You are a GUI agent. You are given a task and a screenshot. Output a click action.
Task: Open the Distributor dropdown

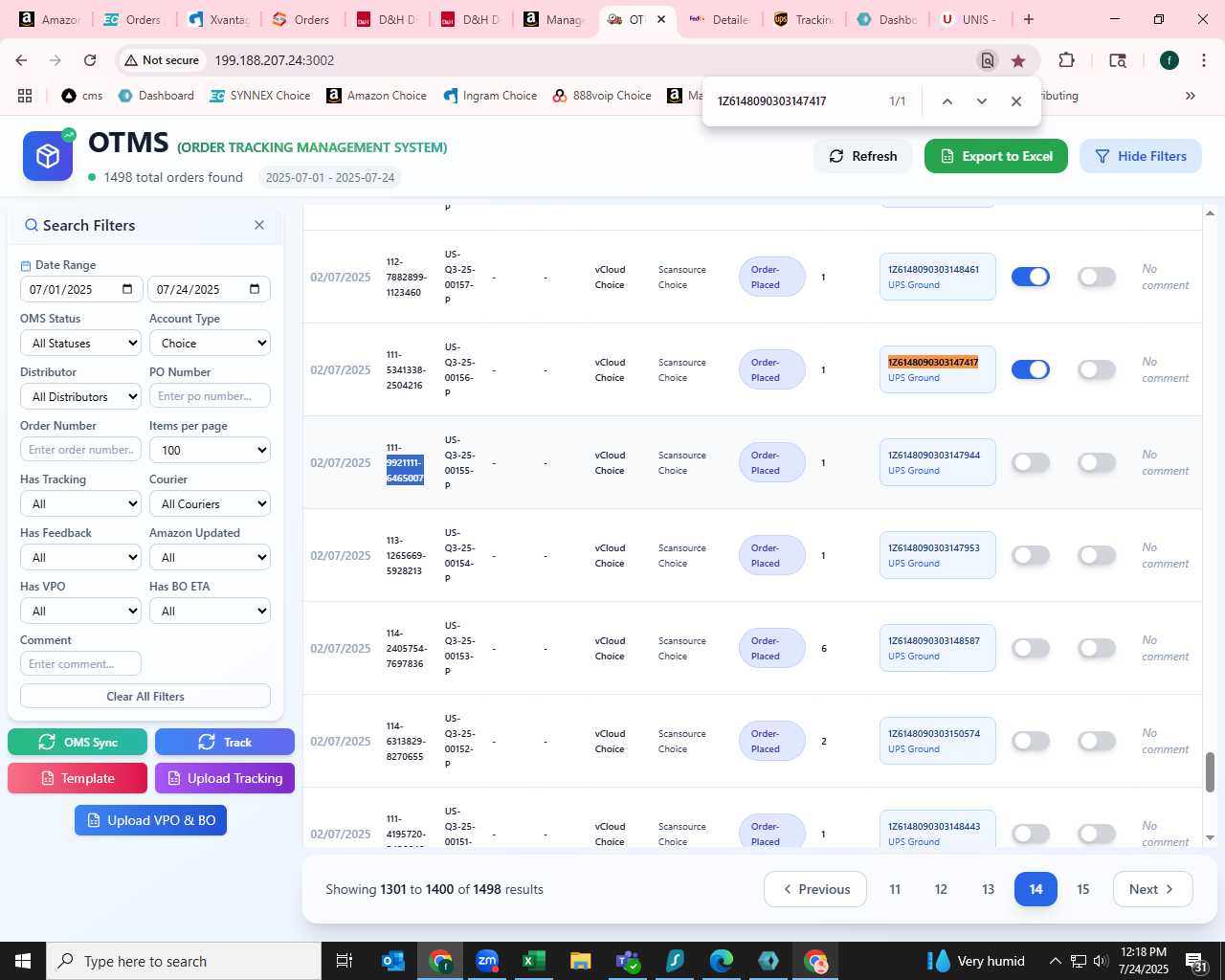(80, 396)
